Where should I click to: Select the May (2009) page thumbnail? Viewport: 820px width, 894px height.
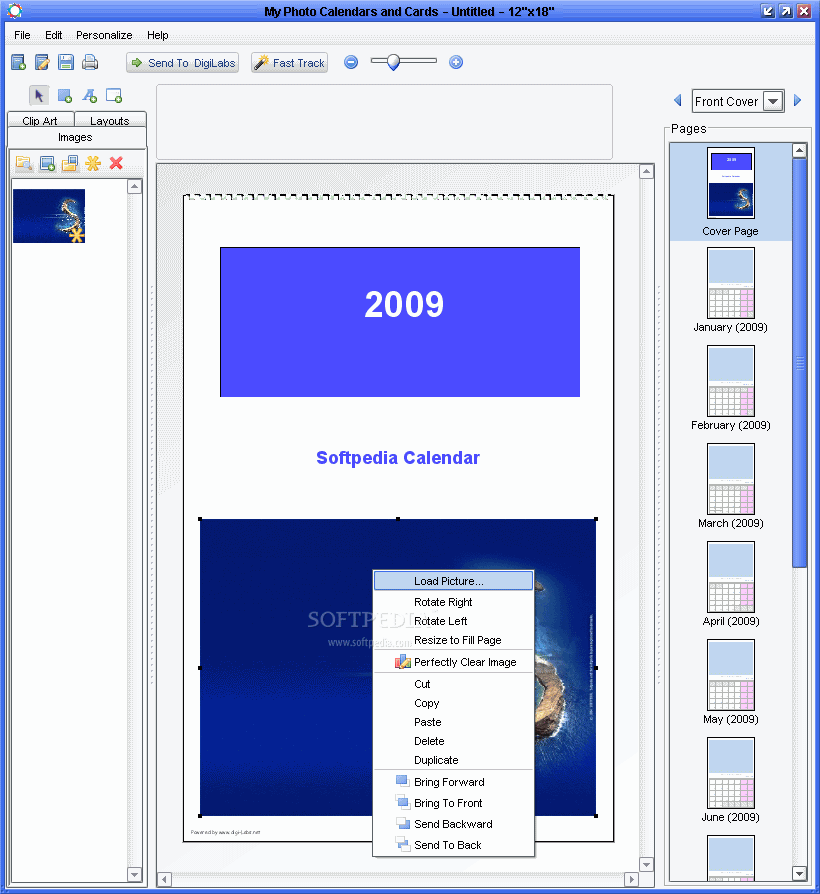pyautogui.click(x=730, y=675)
